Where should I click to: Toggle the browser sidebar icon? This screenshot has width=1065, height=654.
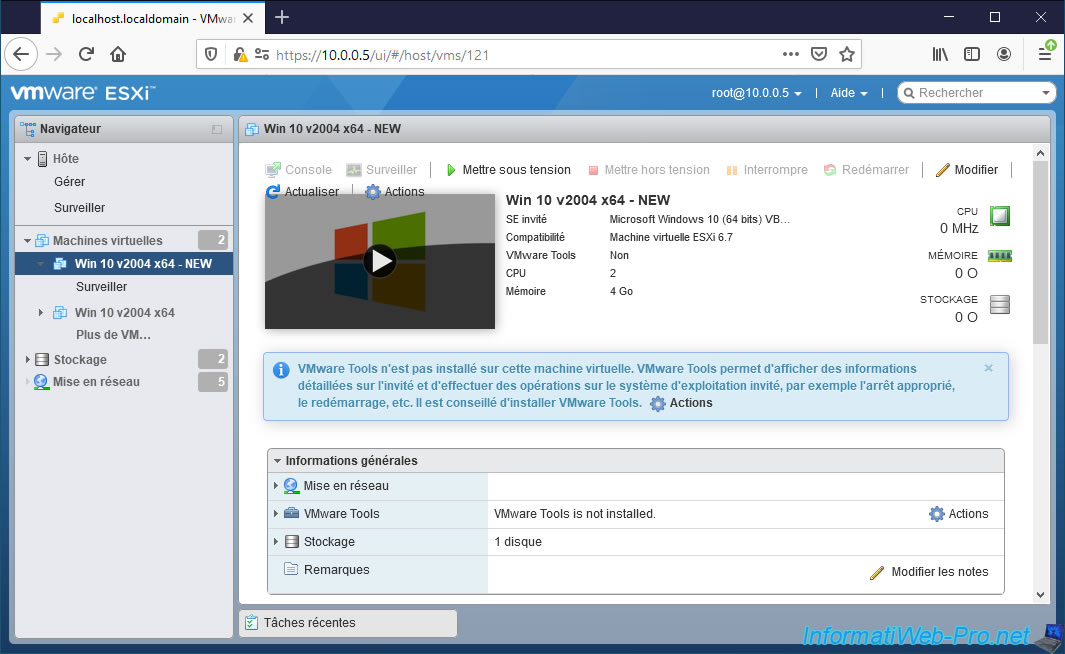click(x=972, y=54)
